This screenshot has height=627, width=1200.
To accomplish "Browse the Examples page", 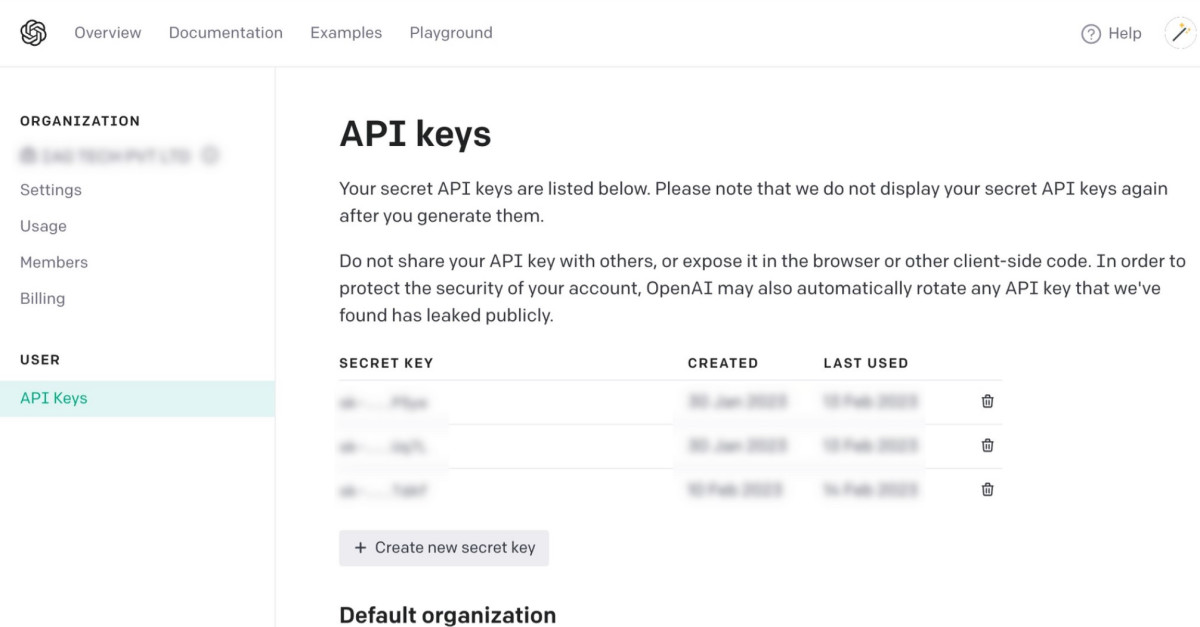I will tap(346, 33).
